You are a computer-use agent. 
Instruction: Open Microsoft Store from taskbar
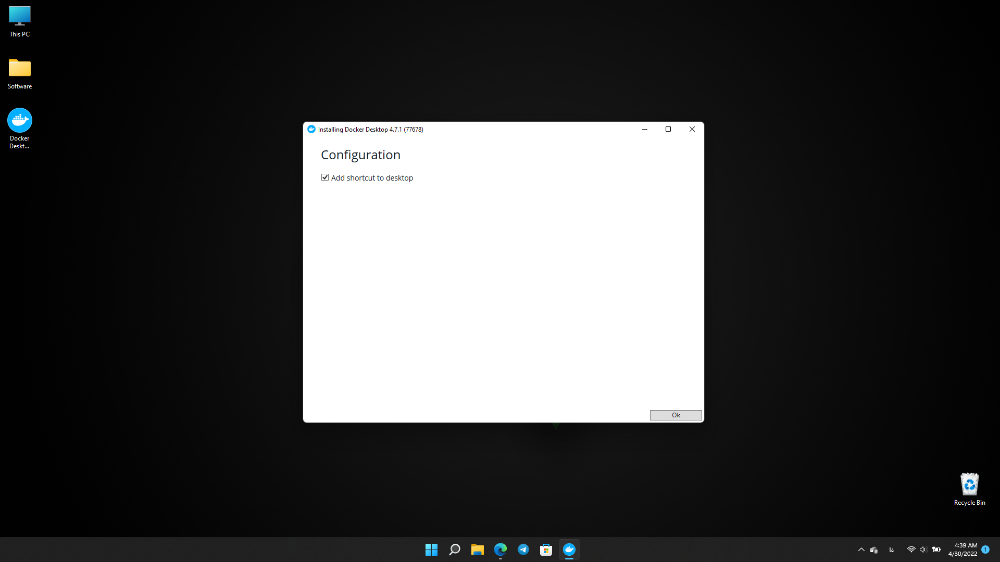click(546, 550)
